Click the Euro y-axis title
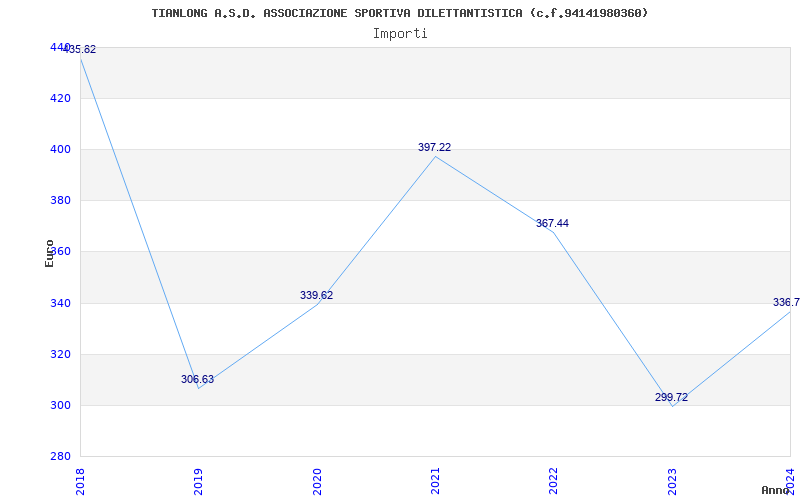 [x=49, y=254]
